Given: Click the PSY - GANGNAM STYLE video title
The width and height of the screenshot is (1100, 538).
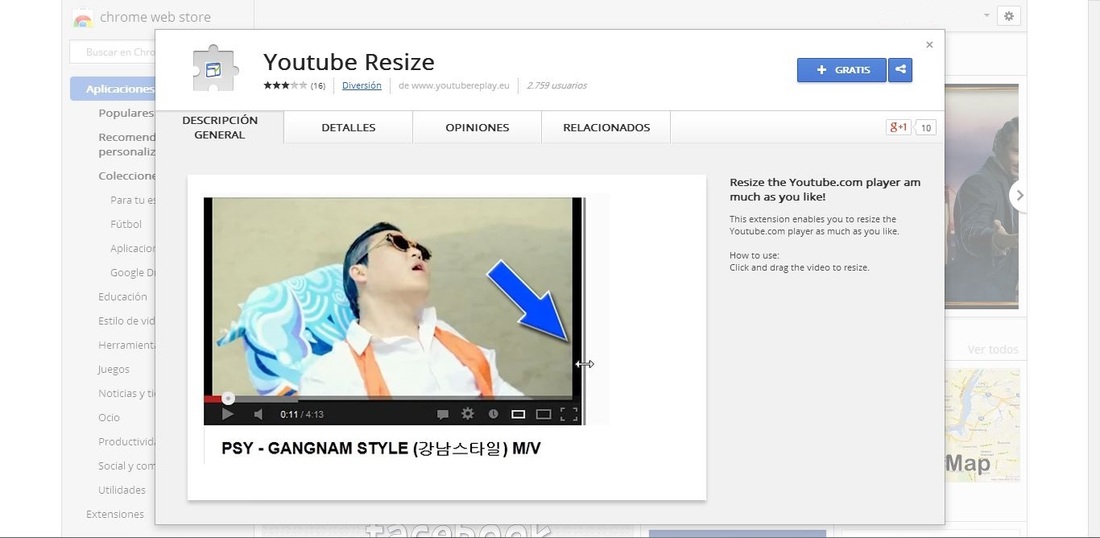Looking at the screenshot, I should pyautogui.click(x=381, y=448).
